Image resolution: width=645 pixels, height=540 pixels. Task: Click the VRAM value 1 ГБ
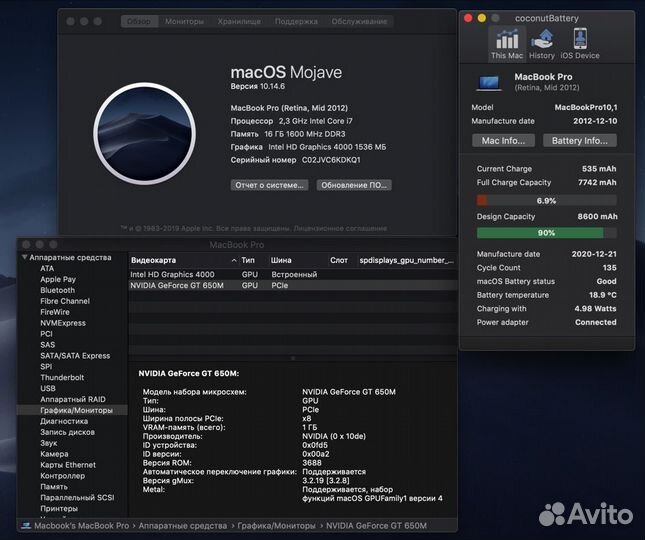click(x=309, y=427)
